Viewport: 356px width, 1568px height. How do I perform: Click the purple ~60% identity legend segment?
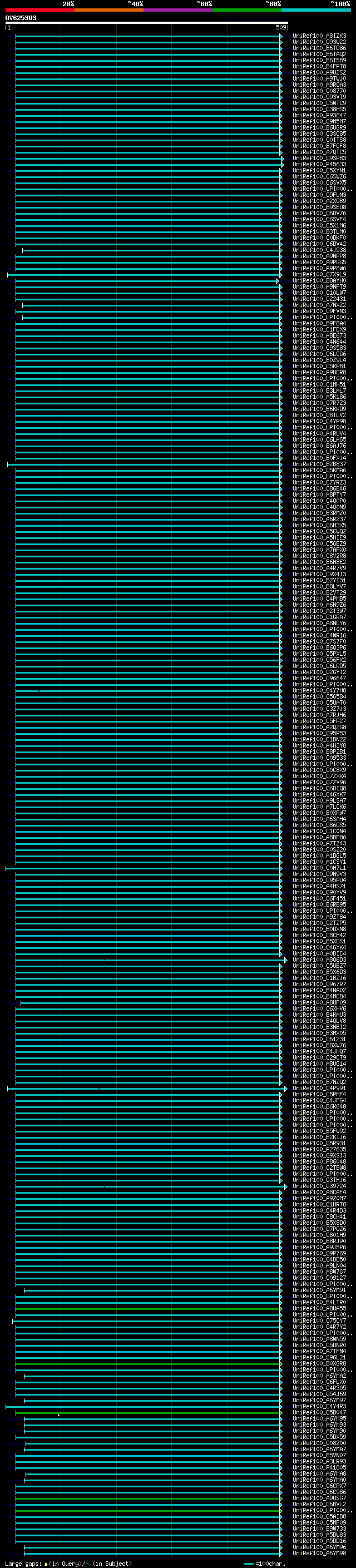click(179, 10)
